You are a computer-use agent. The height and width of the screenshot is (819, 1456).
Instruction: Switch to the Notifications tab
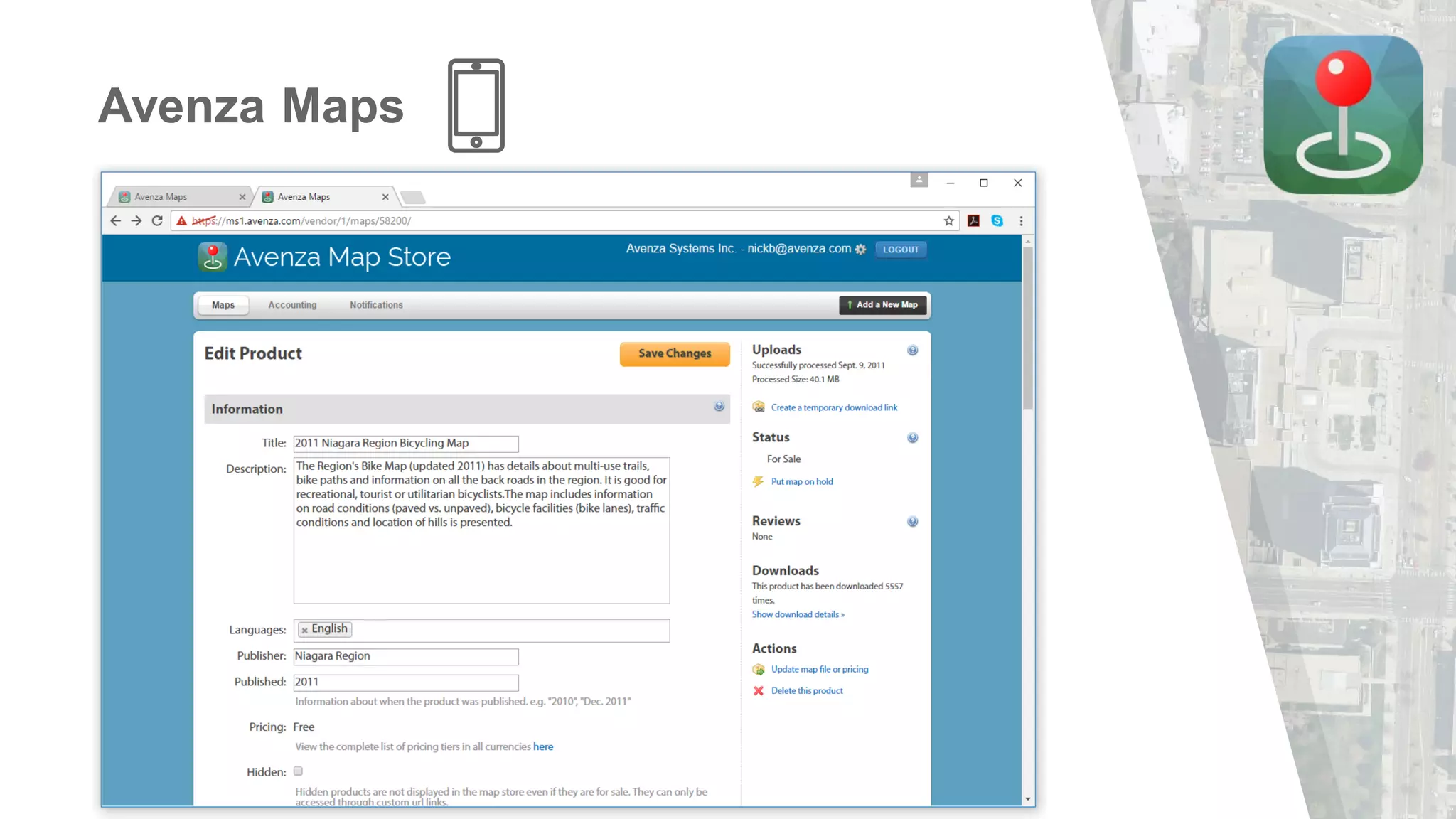click(x=376, y=305)
